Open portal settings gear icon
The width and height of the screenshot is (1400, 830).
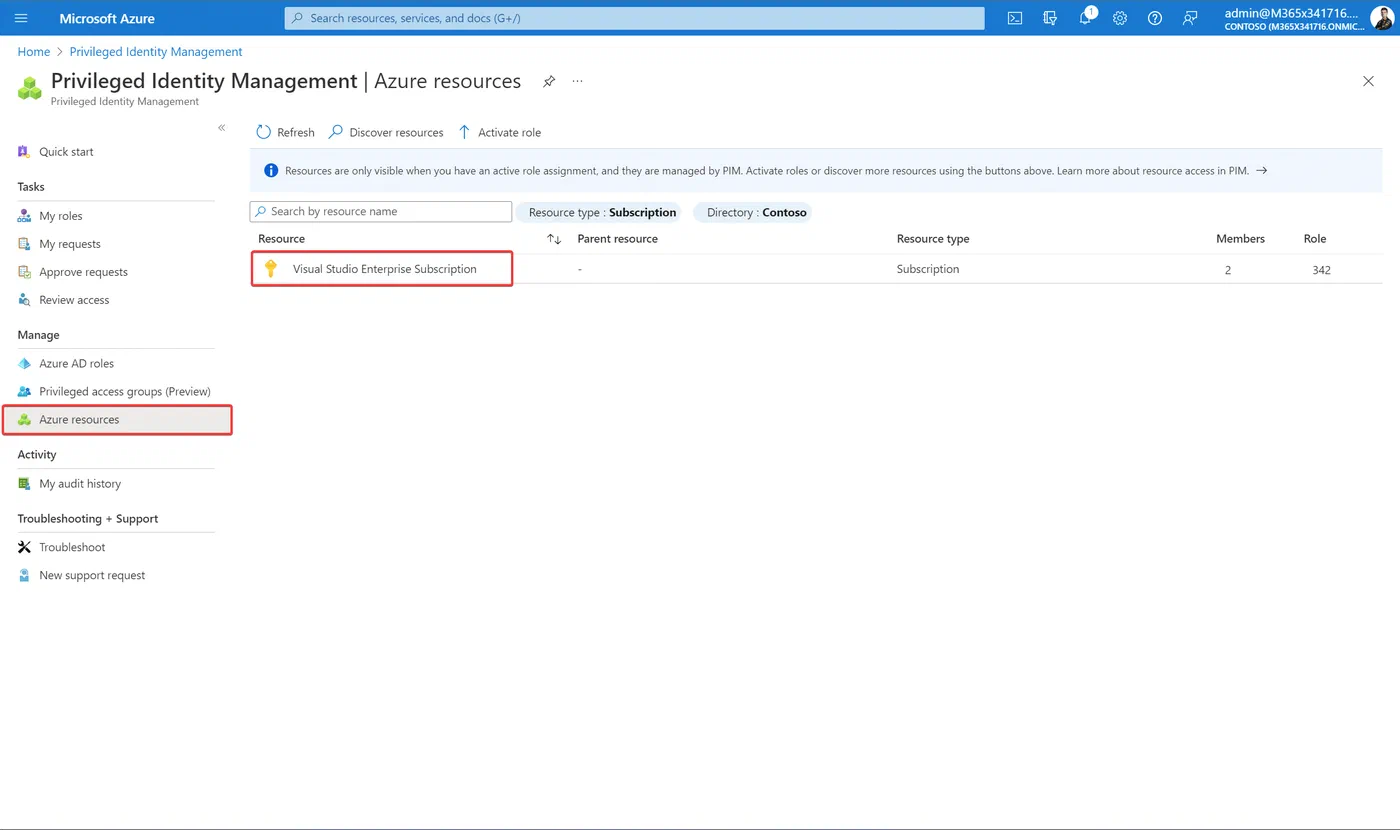click(x=1120, y=18)
